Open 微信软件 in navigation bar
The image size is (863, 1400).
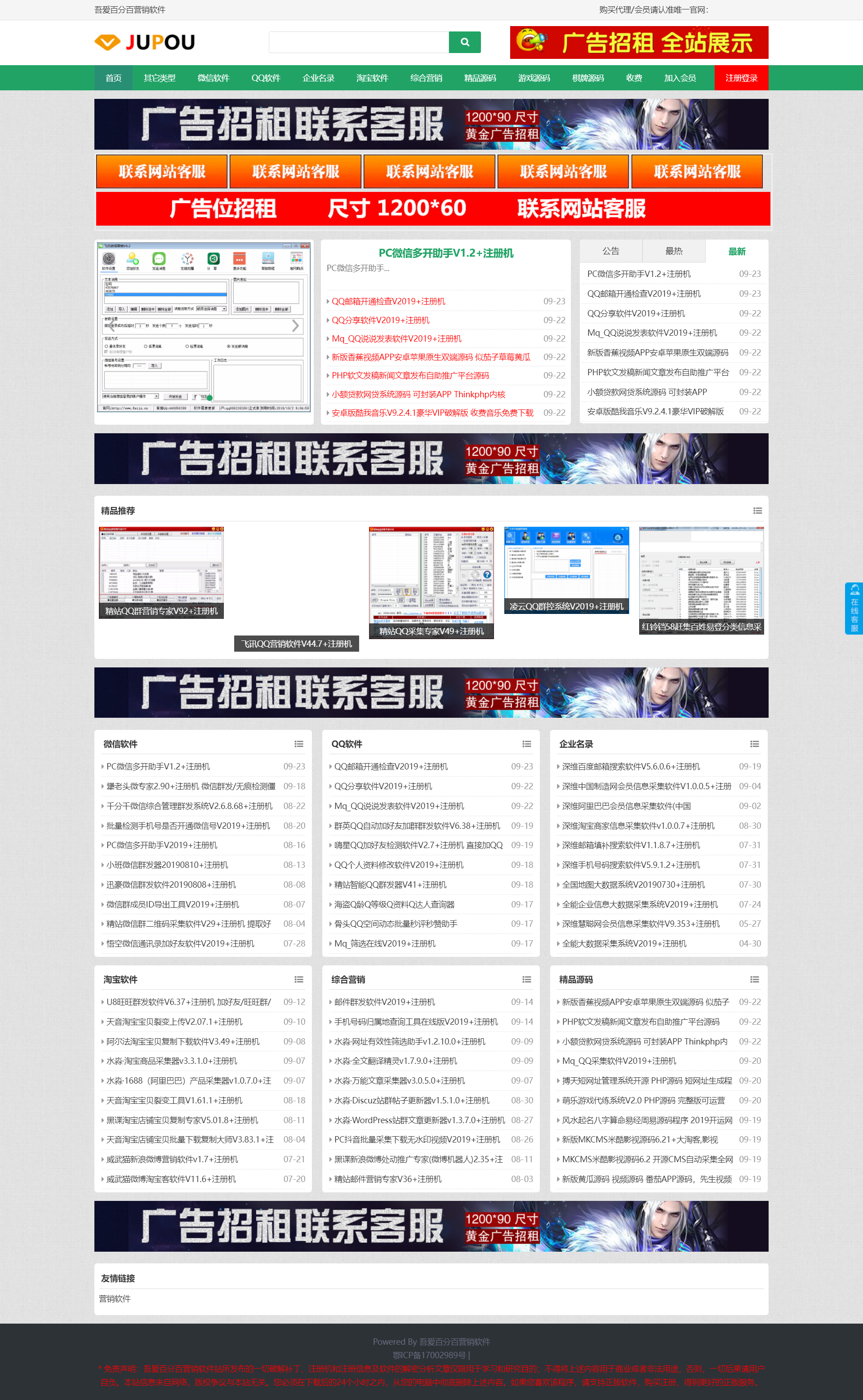click(213, 78)
